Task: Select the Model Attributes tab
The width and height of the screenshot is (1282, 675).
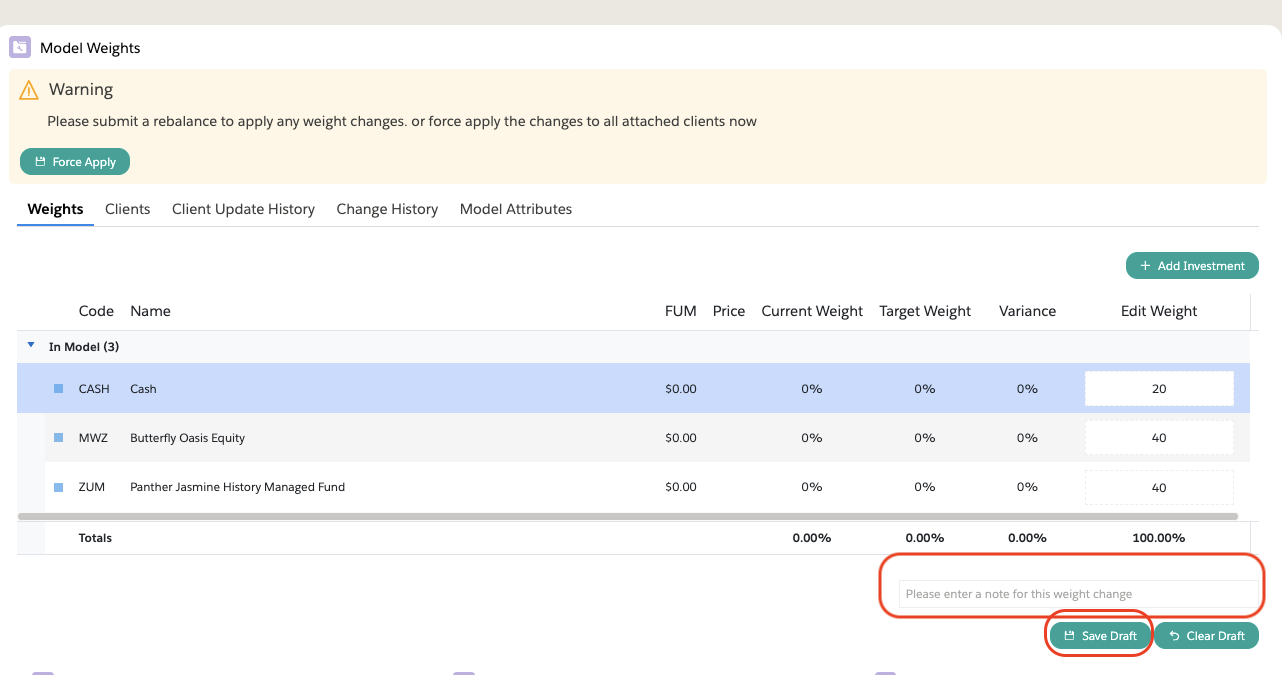Action: point(515,209)
